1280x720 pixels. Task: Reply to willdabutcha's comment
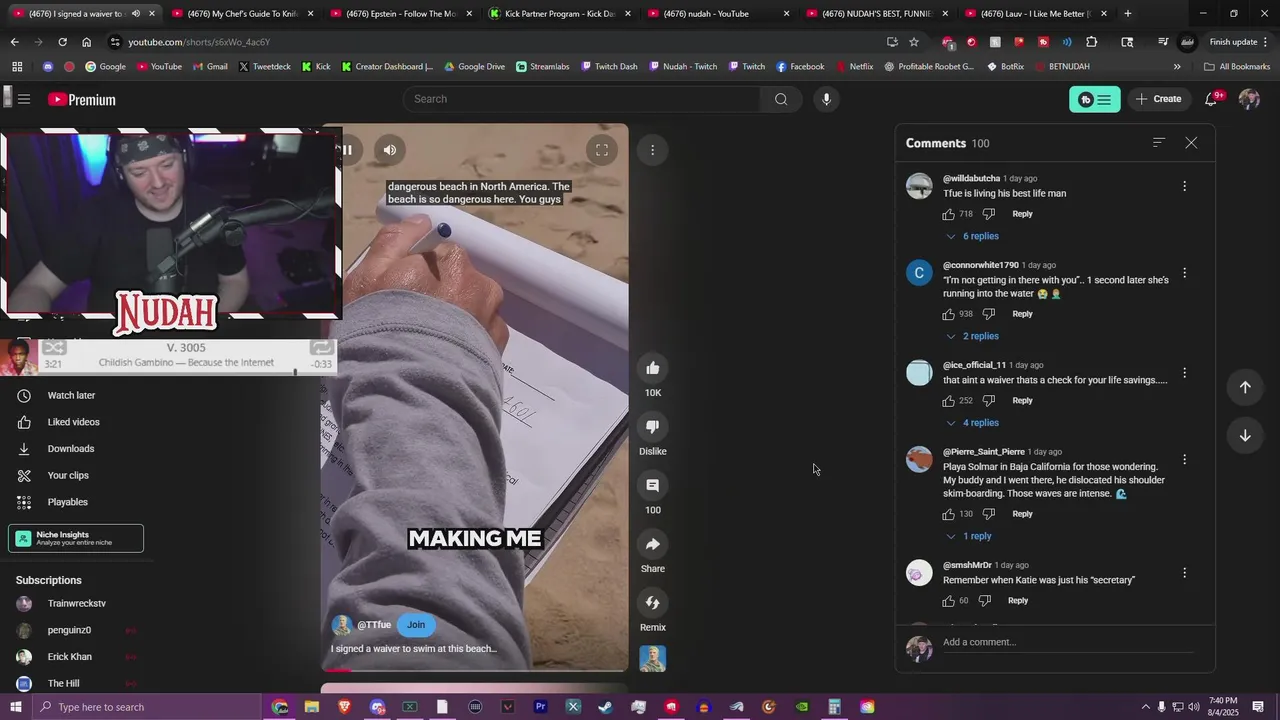click(1022, 214)
